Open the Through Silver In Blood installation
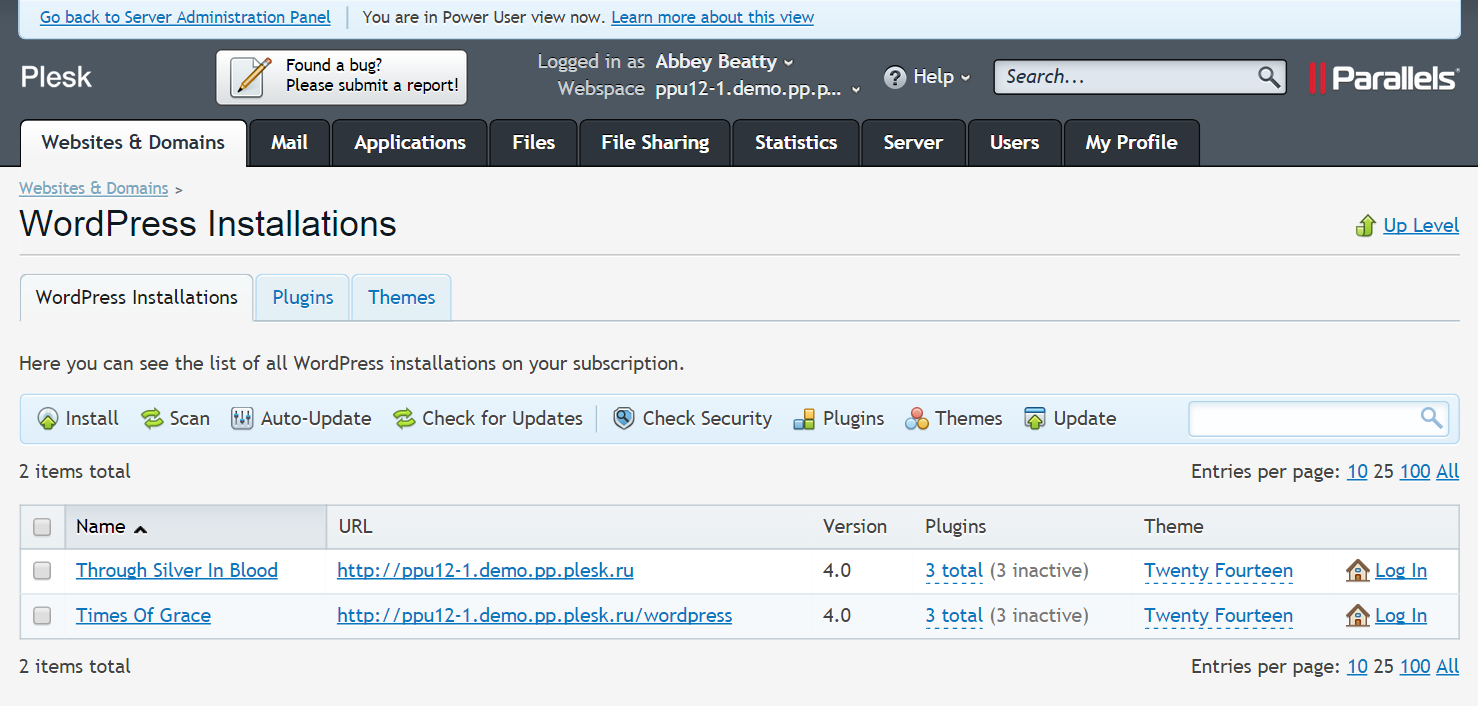1478x706 pixels. [x=177, y=571]
